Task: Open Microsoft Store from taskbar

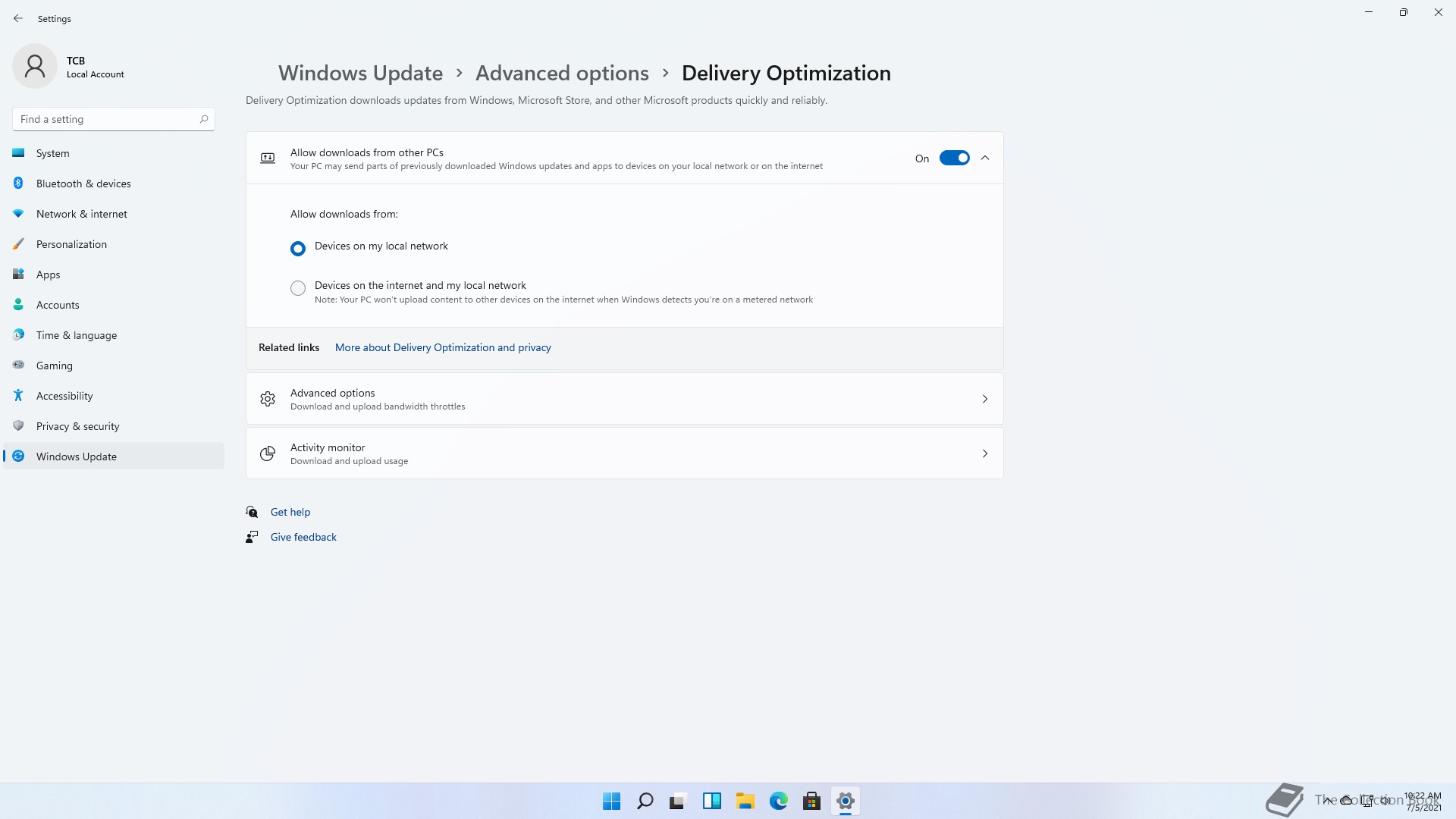Action: [x=812, y=801]
